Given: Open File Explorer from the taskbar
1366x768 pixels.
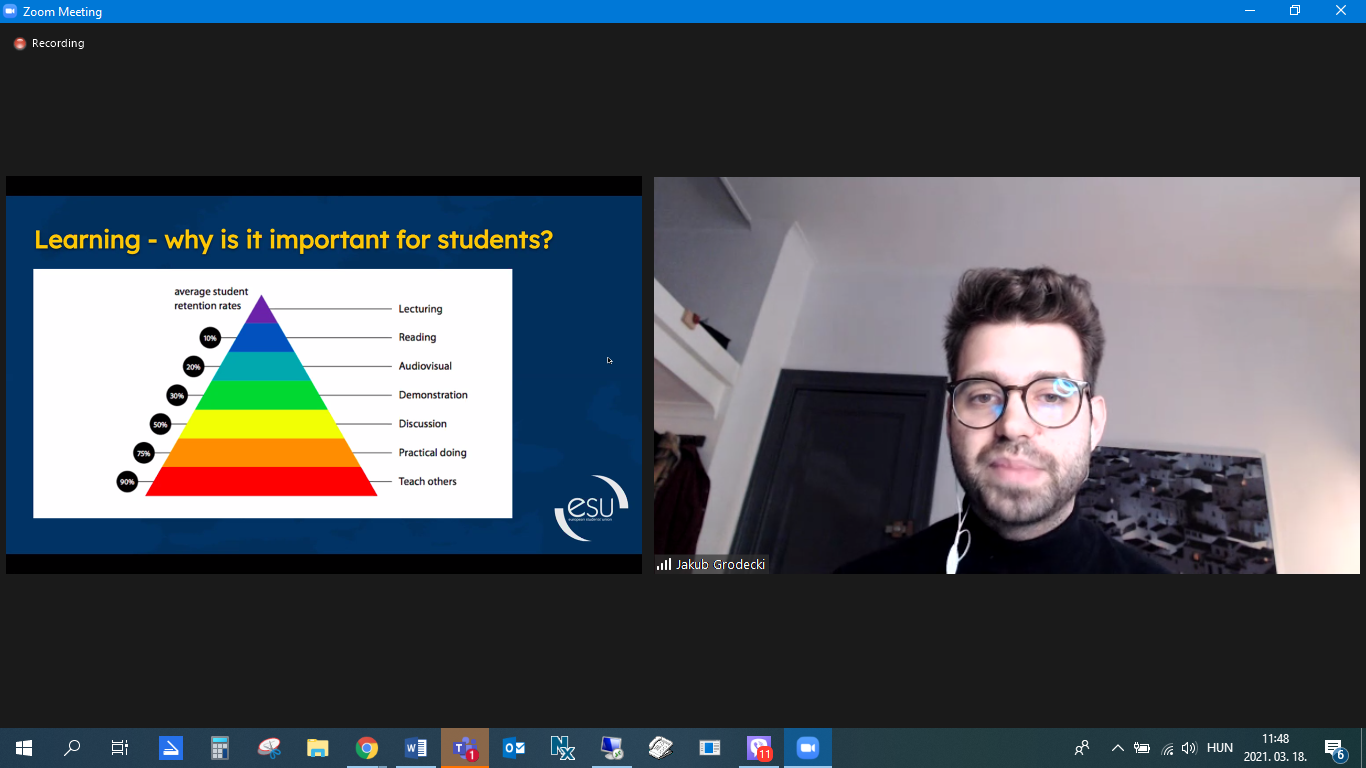Looking at the screenshot, I should tap(318, 748).
